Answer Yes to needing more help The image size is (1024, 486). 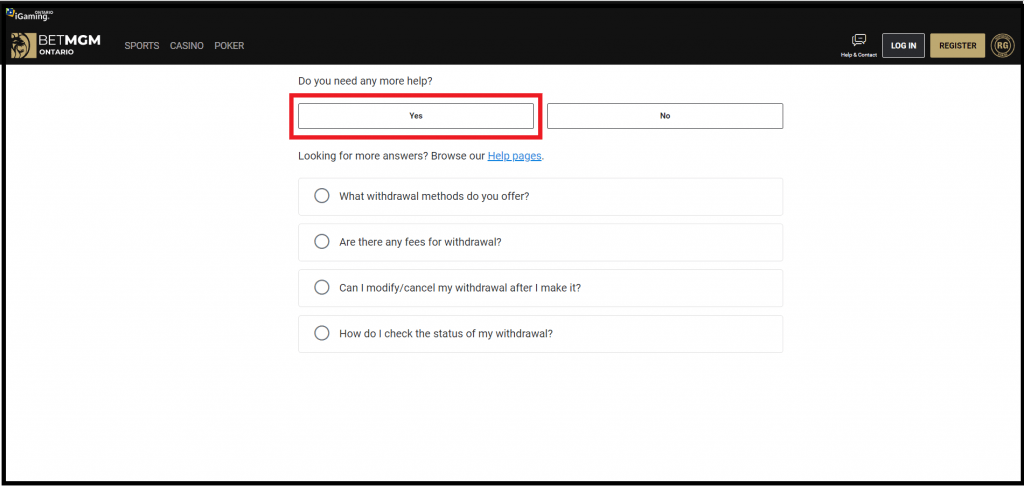(x=416, y=116)
